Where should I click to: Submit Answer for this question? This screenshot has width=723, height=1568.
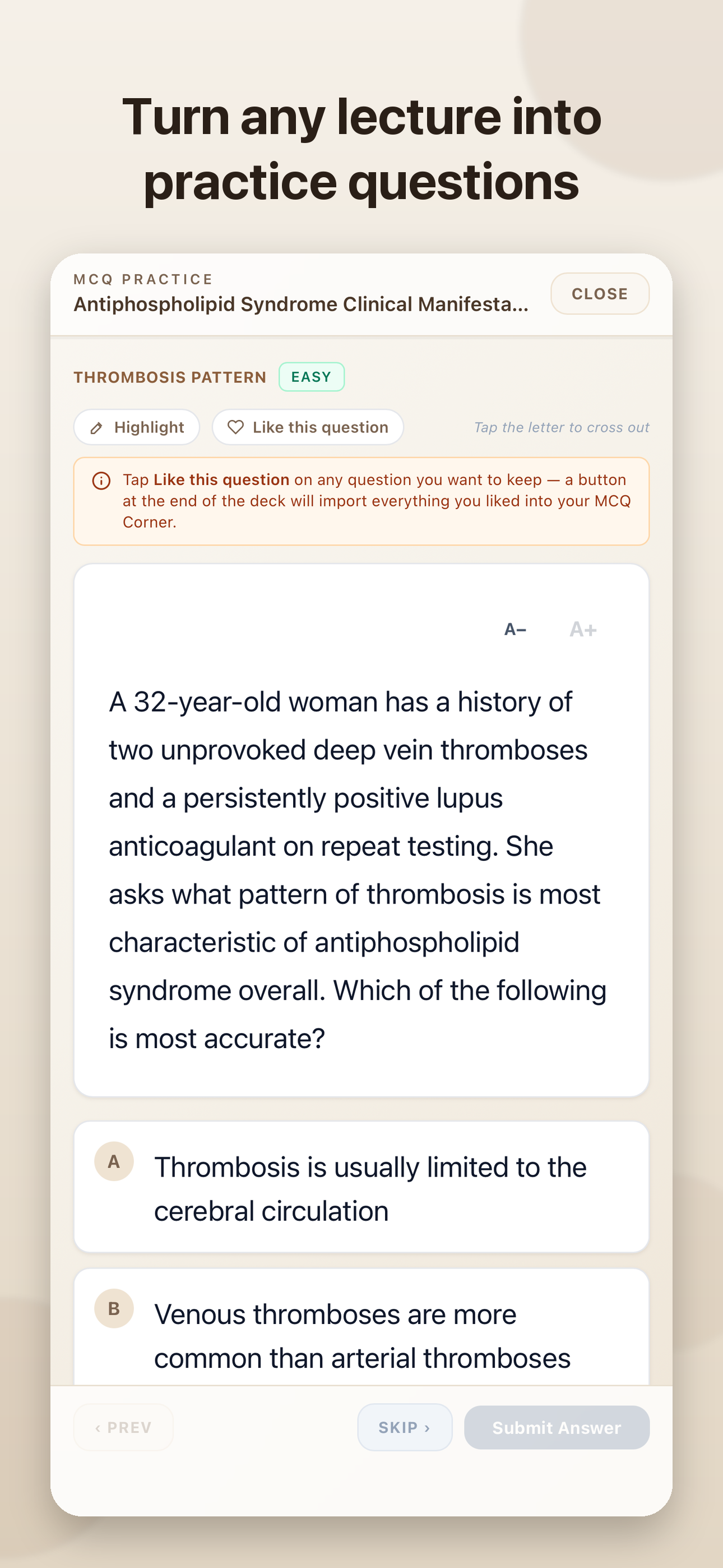pos(556,1427)
